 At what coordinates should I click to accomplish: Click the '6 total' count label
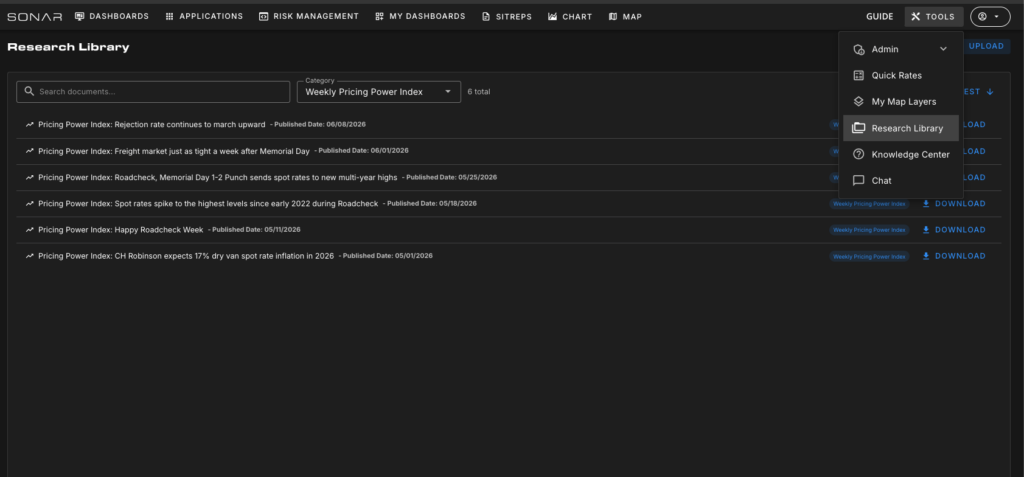tap(479, 91)
